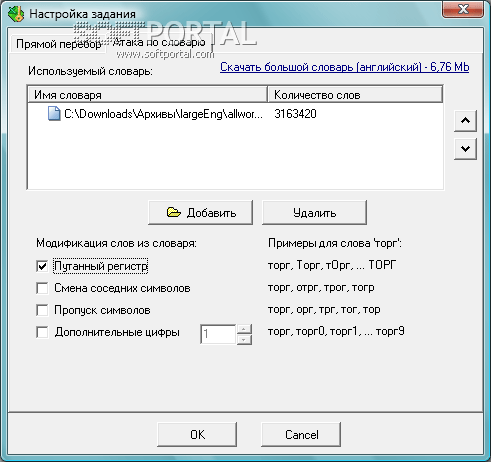Confirm settings with the OK button

pyautogui.click(x=197, y=434)
